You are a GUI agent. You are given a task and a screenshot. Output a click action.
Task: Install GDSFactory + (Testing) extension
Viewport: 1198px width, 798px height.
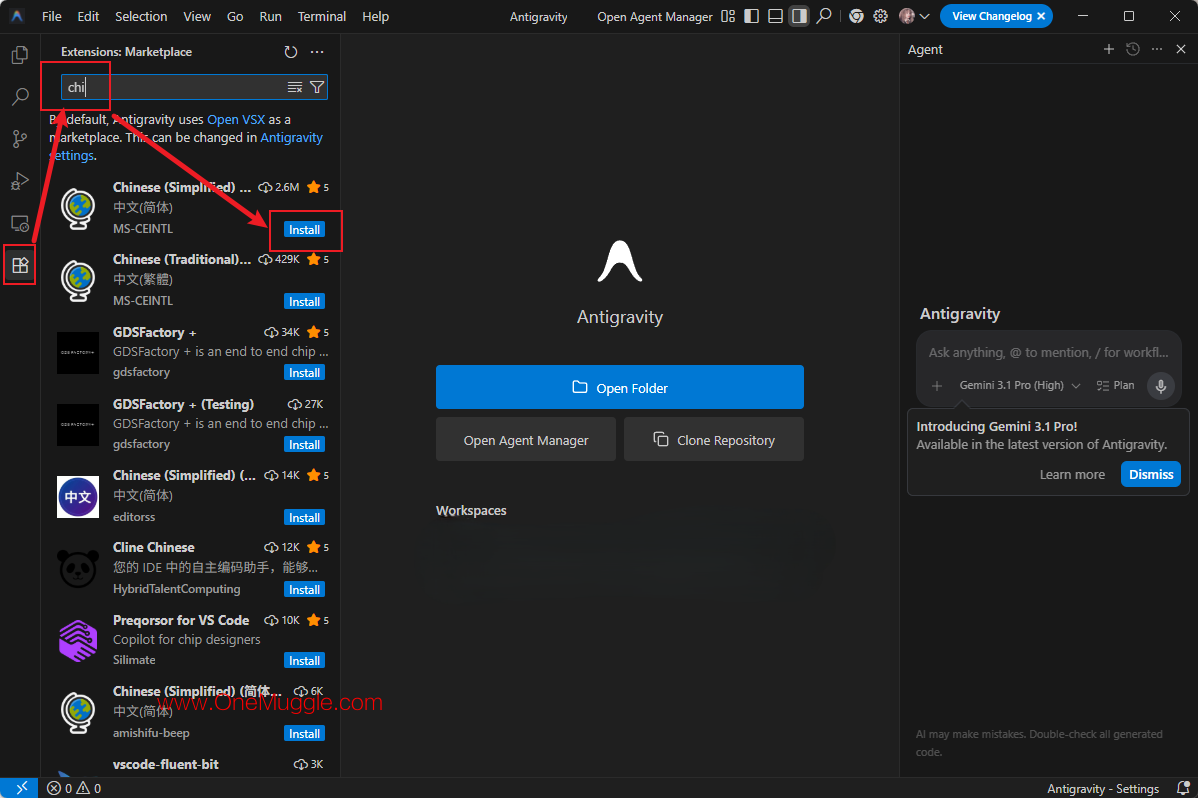[304, 444]
